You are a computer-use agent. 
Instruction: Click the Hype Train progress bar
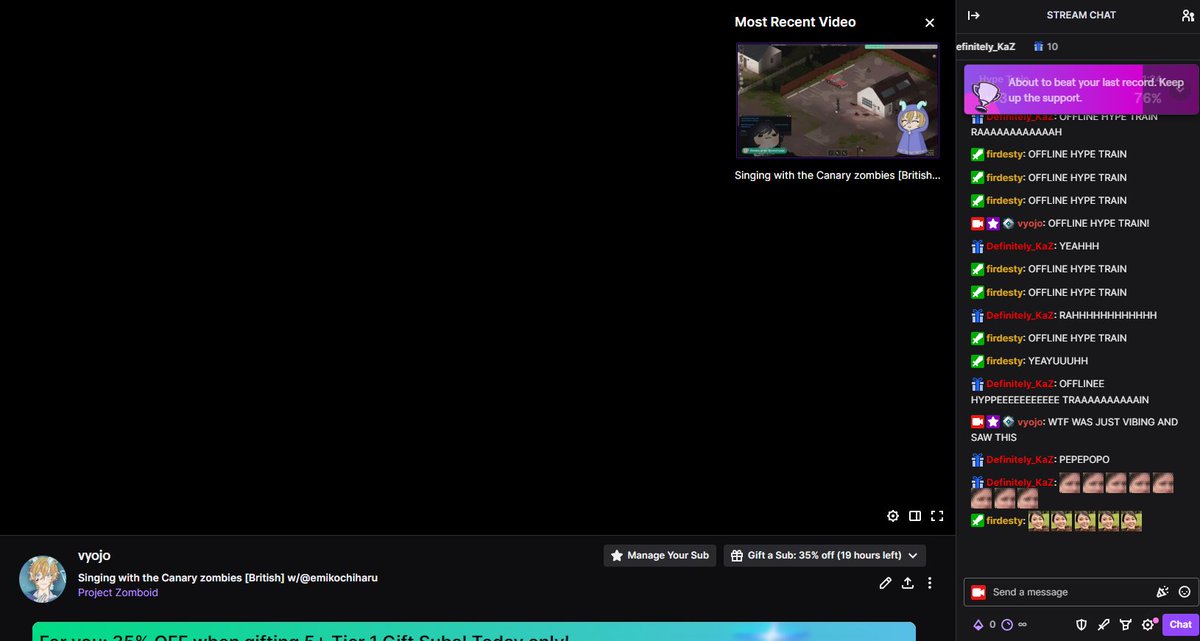(1080, 90)
